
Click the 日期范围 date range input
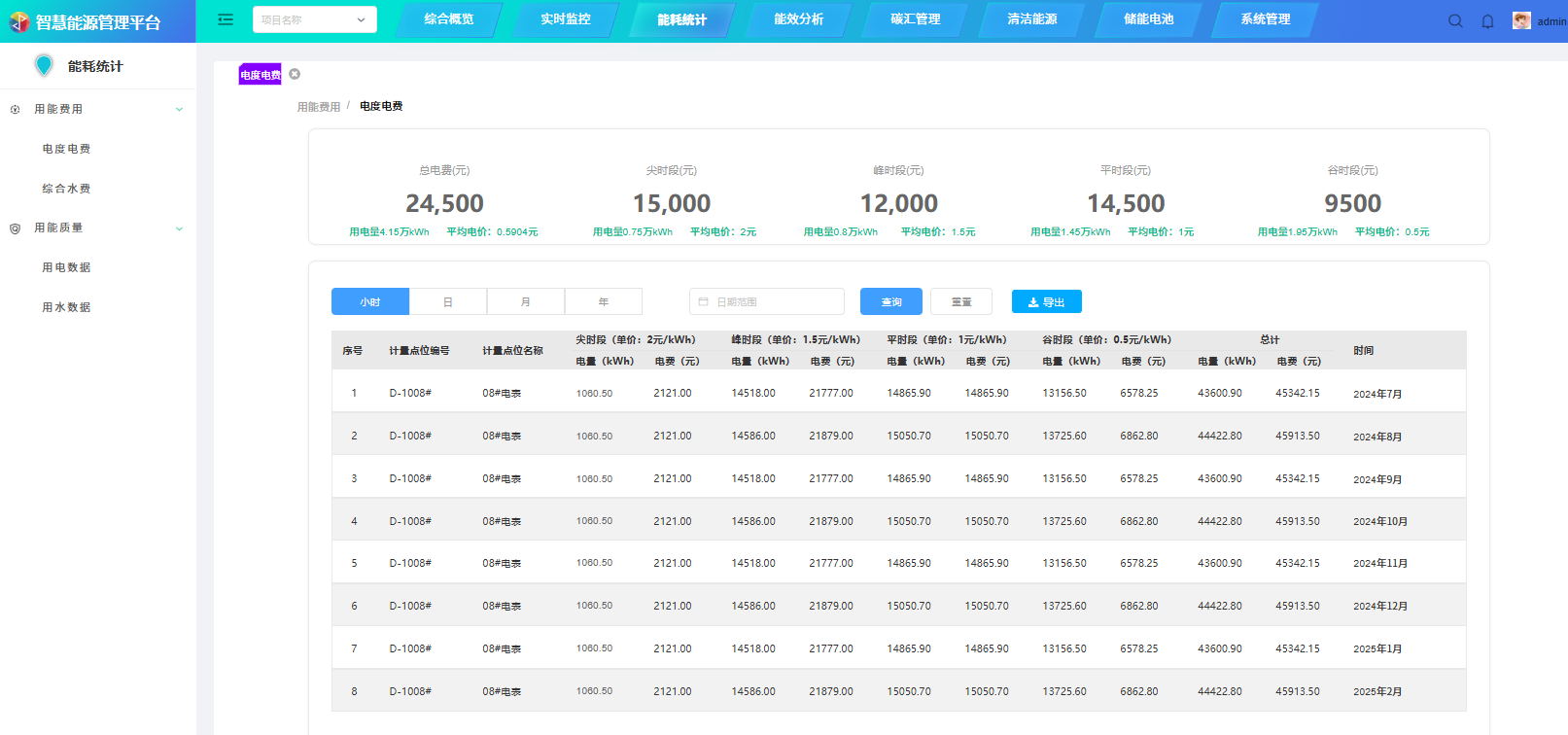pos(767,301)
